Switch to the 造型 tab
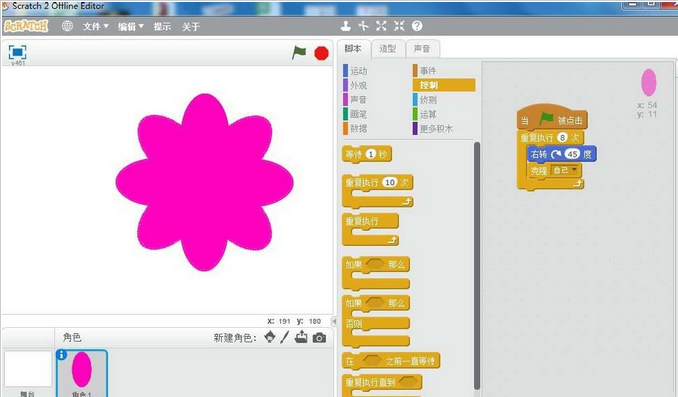Image resolution: width=678 pixels, height=397 pixels. click(x=387, y=48)
